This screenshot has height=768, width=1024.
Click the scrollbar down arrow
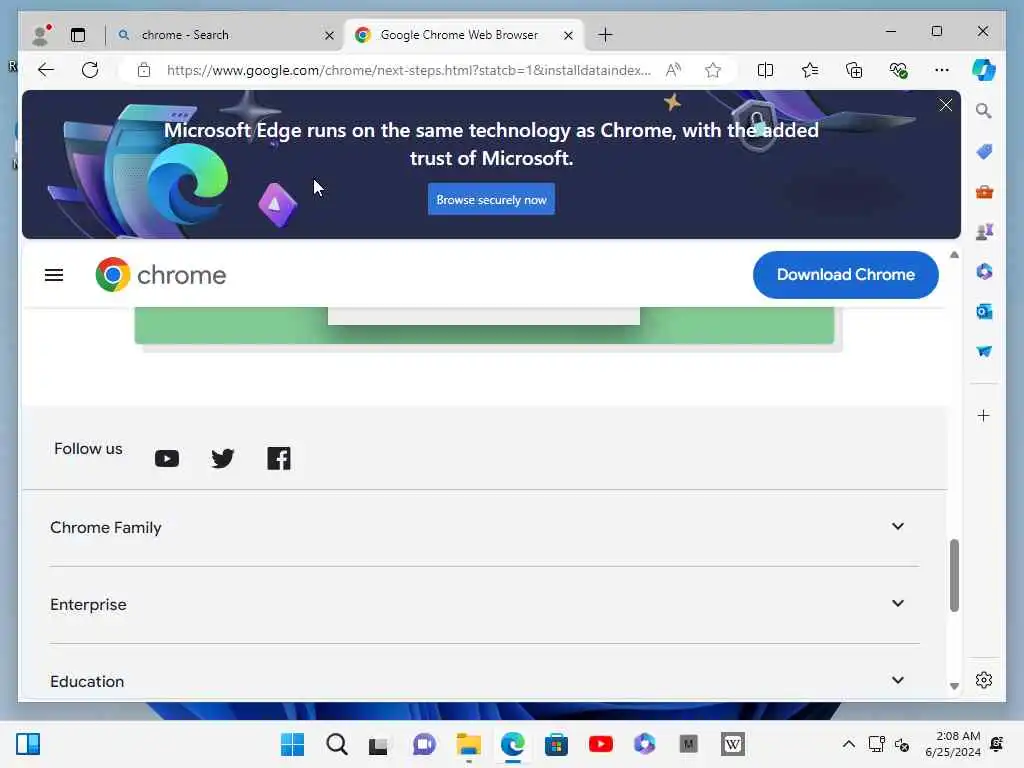tap(954, 686)
